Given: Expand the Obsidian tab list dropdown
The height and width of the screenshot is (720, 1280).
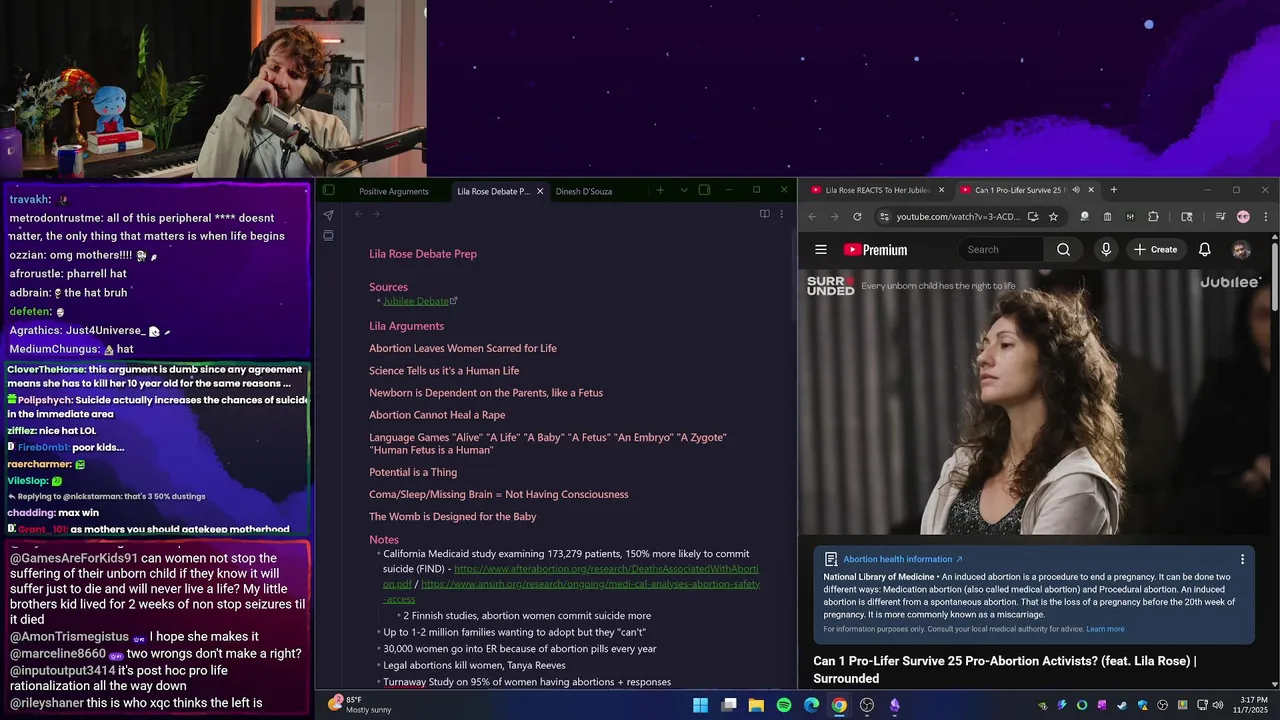Looking at the screenshot, I should (x=684, y=190).
